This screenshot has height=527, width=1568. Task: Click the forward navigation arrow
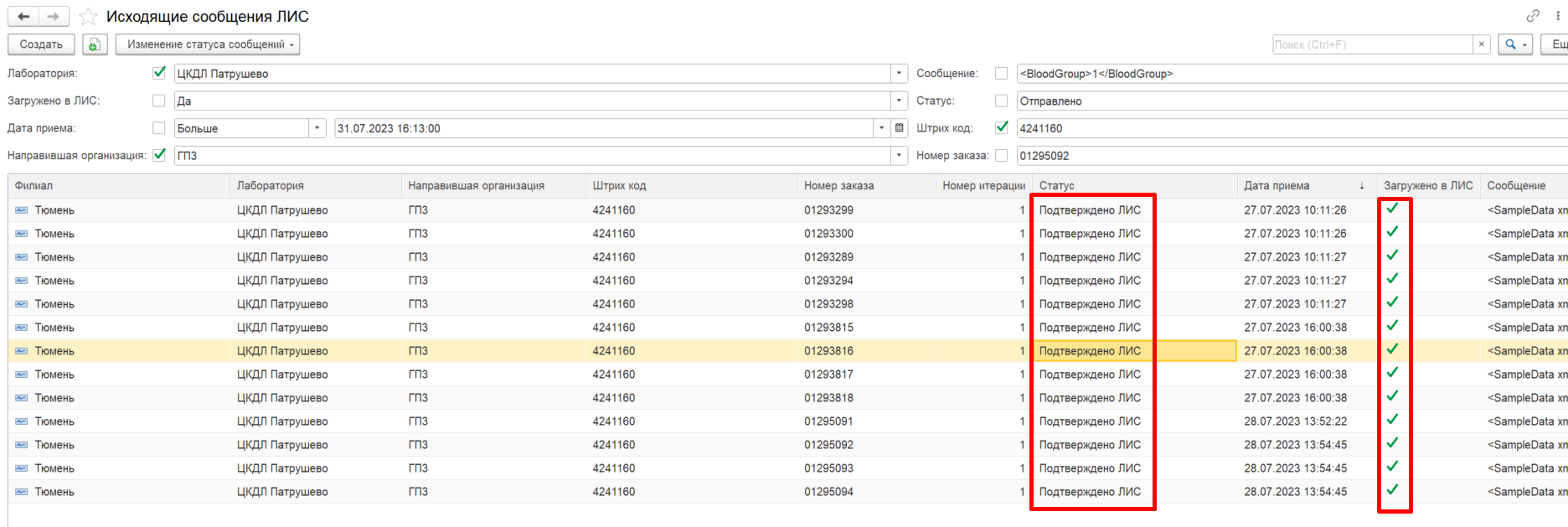coord(53,17)
